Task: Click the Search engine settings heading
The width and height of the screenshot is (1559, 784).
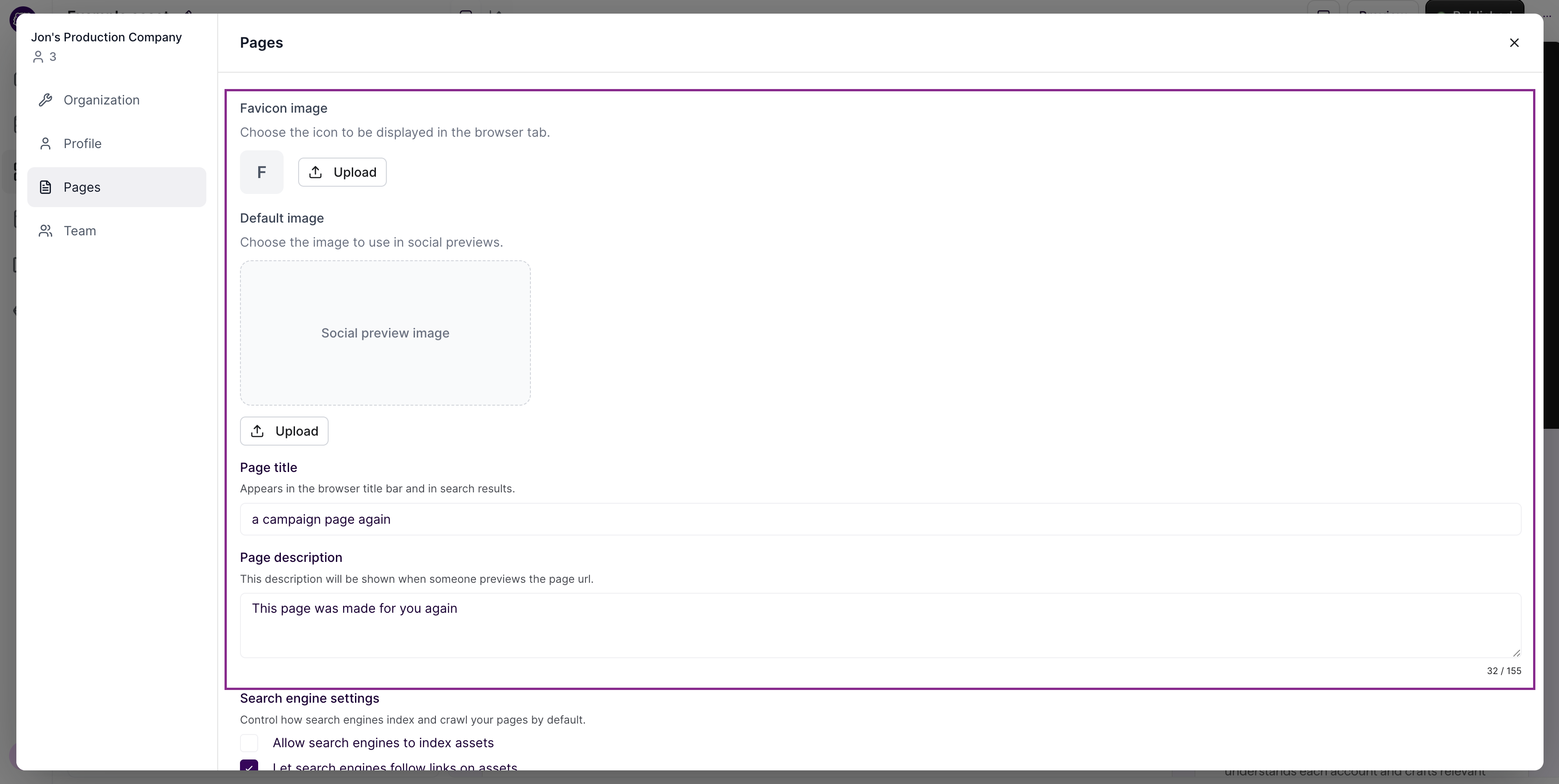Action: tap(309, 698)
